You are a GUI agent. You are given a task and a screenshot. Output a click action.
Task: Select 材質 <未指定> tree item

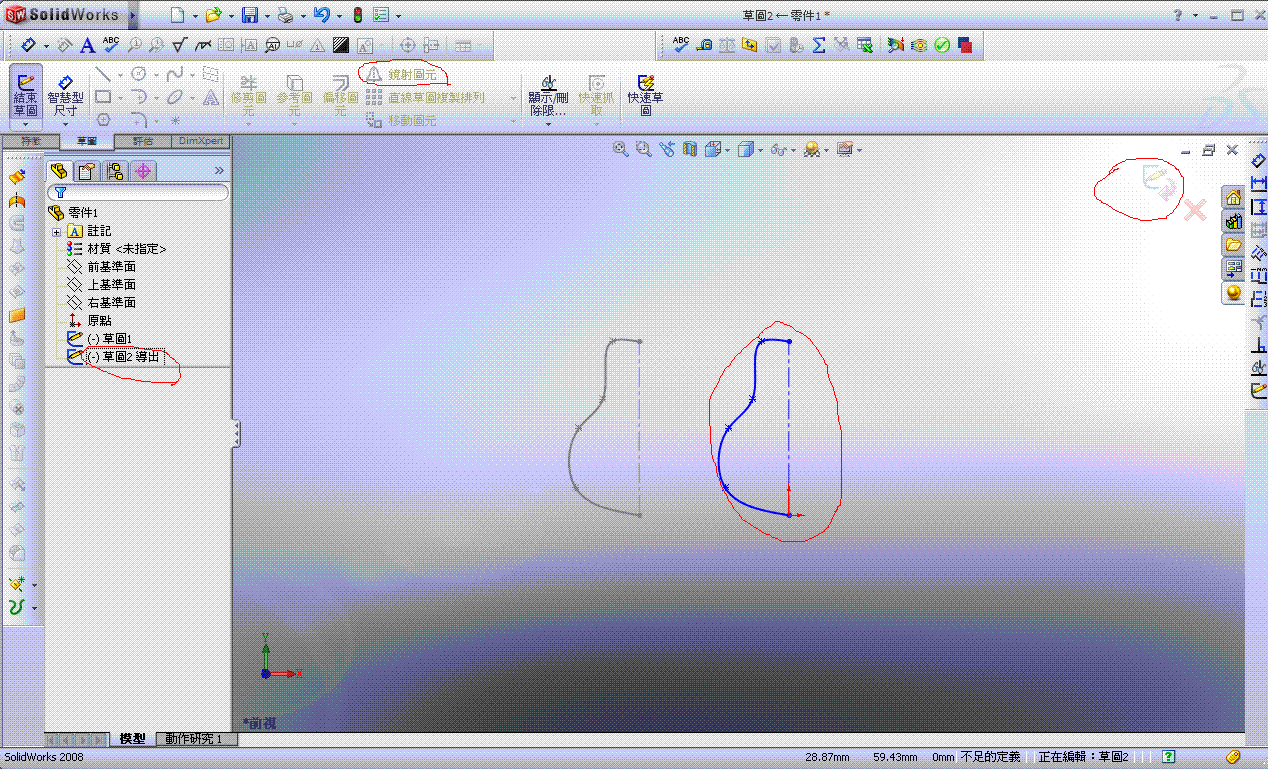tap(116, 249)
